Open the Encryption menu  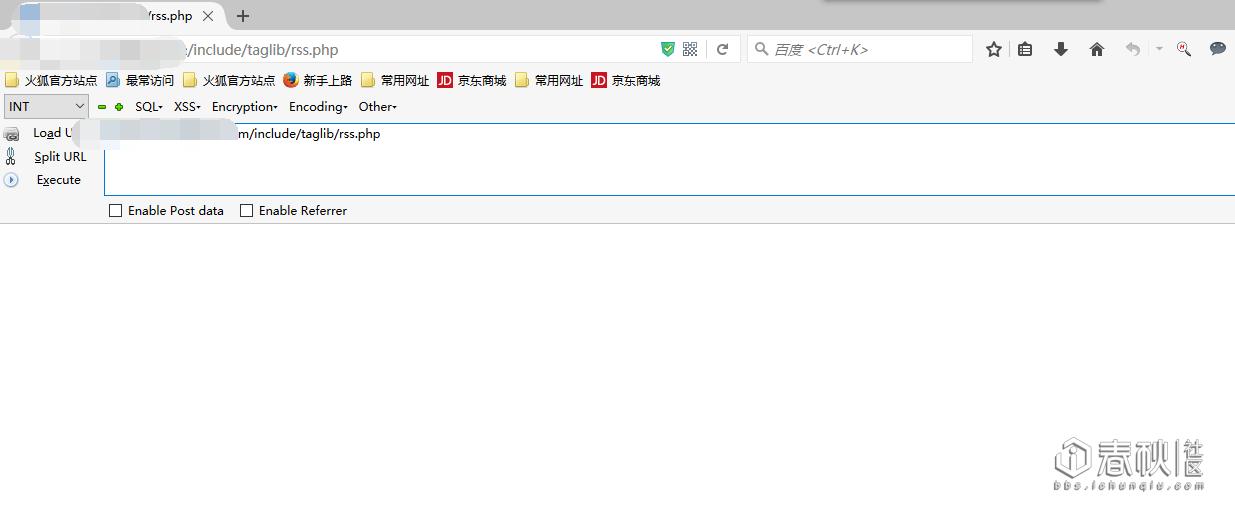[x=245, y=107]
